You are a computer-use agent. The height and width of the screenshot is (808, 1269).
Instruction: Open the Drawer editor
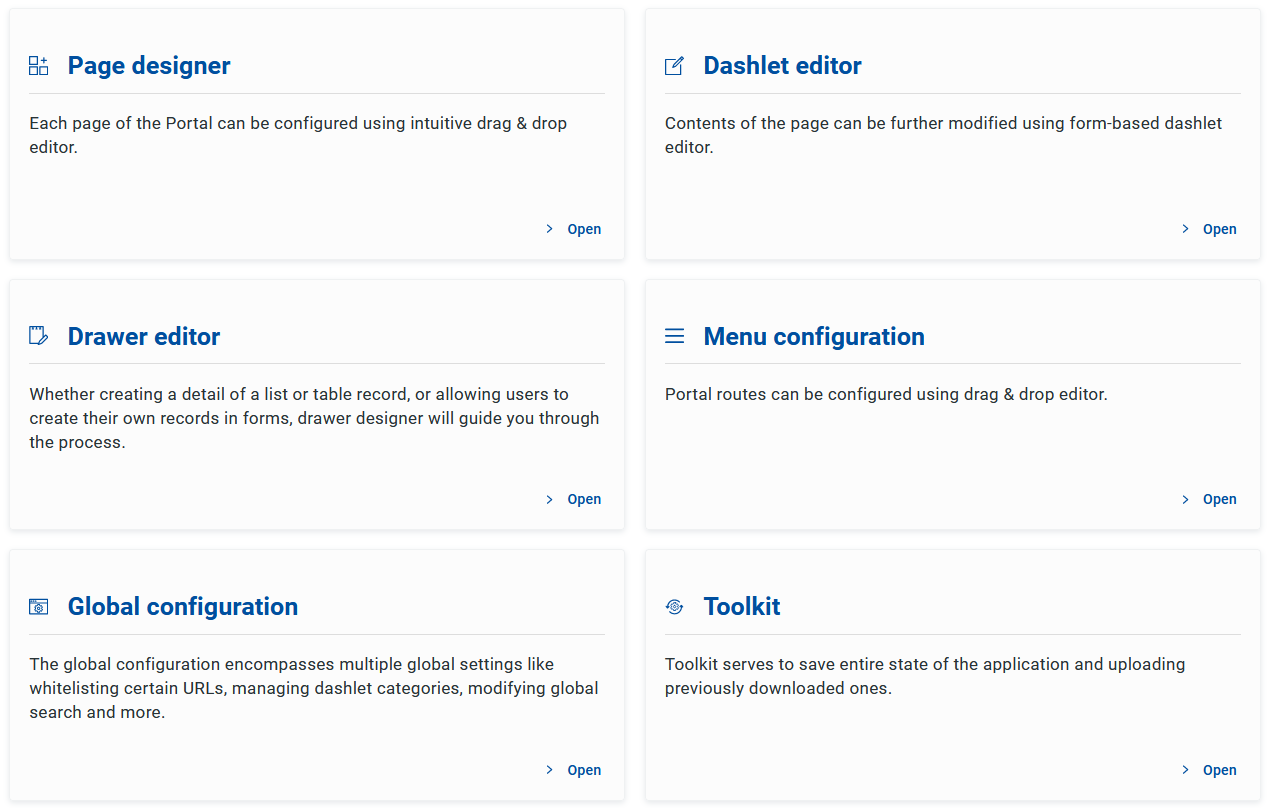tap(584, 499)
